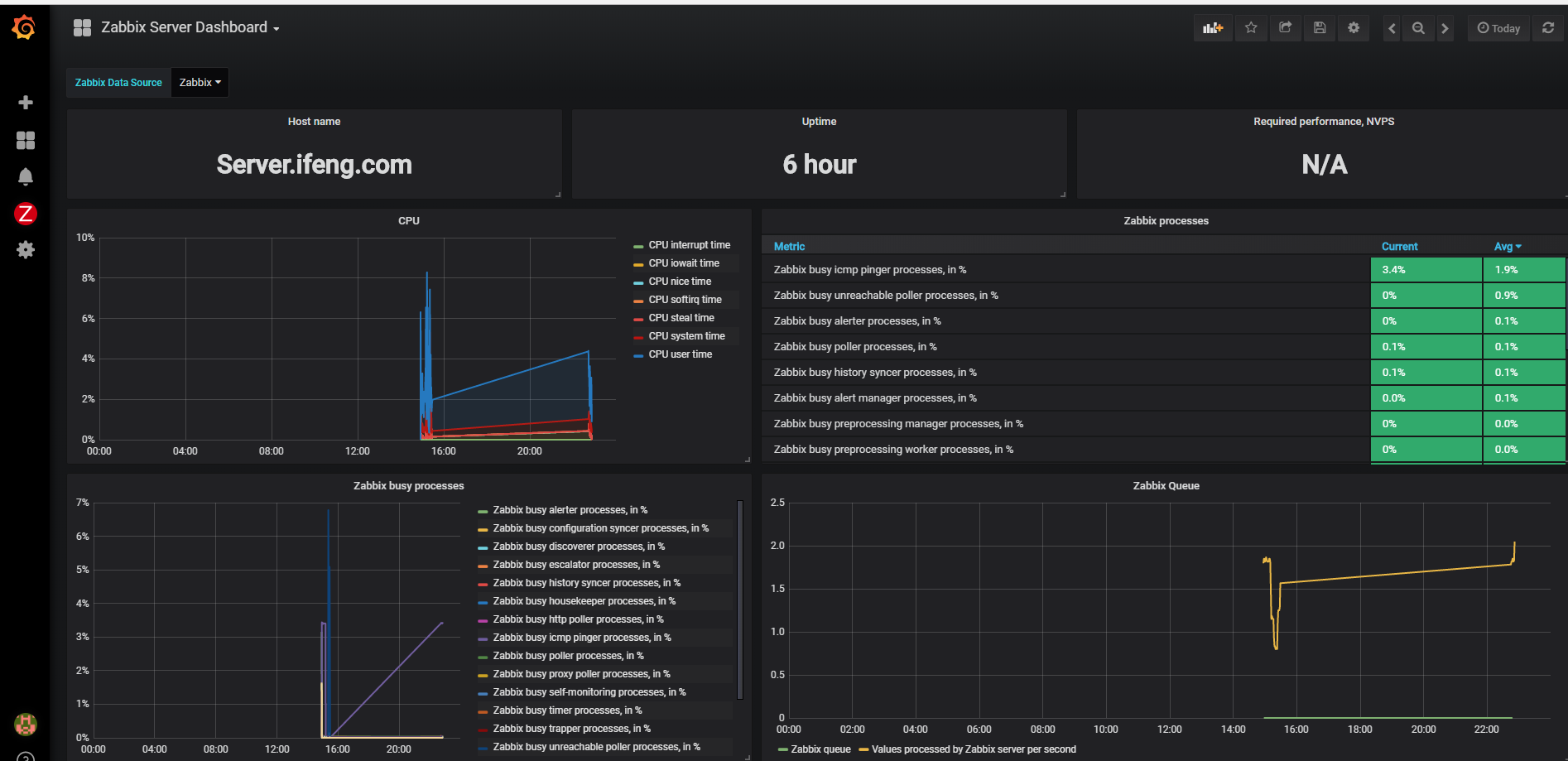The height and width of the screenshot is (761, 1568).
Task: Open the Today time picker
Action: [1498, 28]
